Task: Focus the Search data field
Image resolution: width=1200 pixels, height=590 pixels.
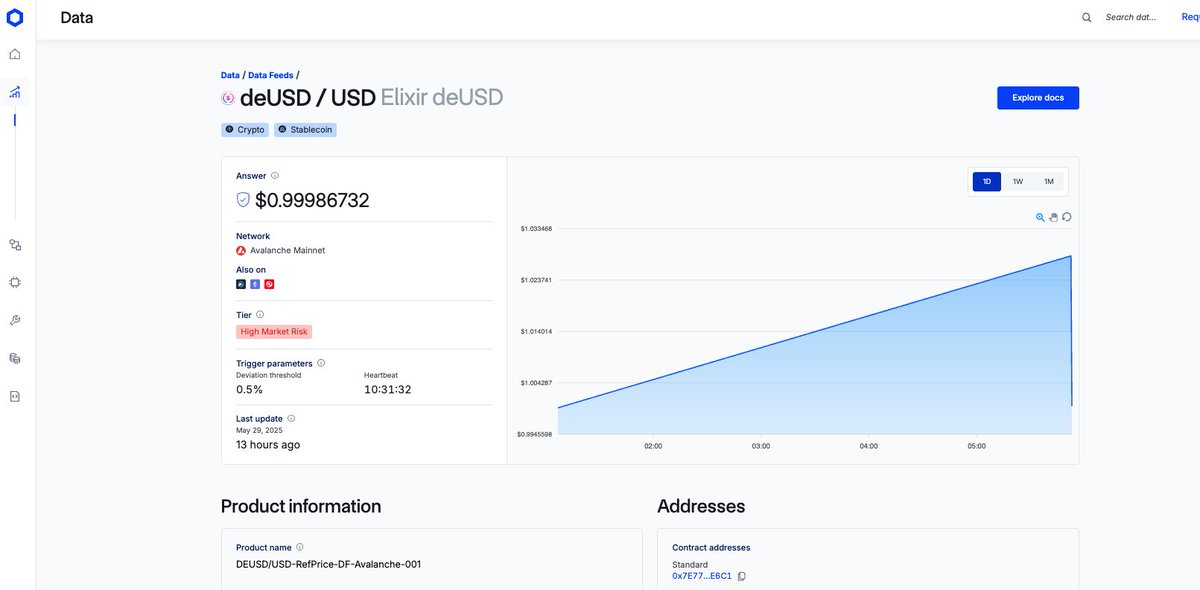Action: [x=1131, y=17]
